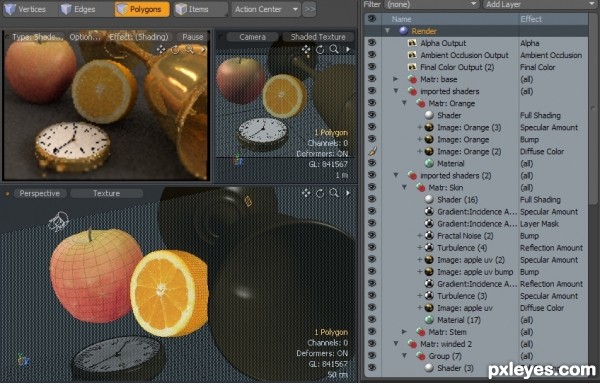Click the Image: apple uv layer icon

429,308
